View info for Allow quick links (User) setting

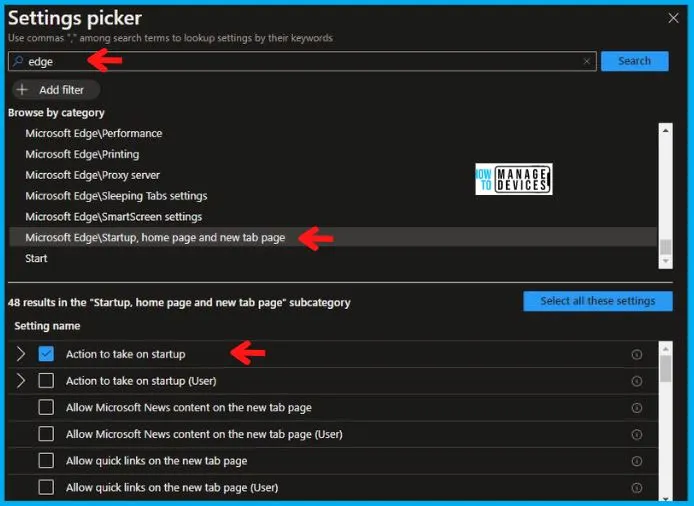click(636, 487)
